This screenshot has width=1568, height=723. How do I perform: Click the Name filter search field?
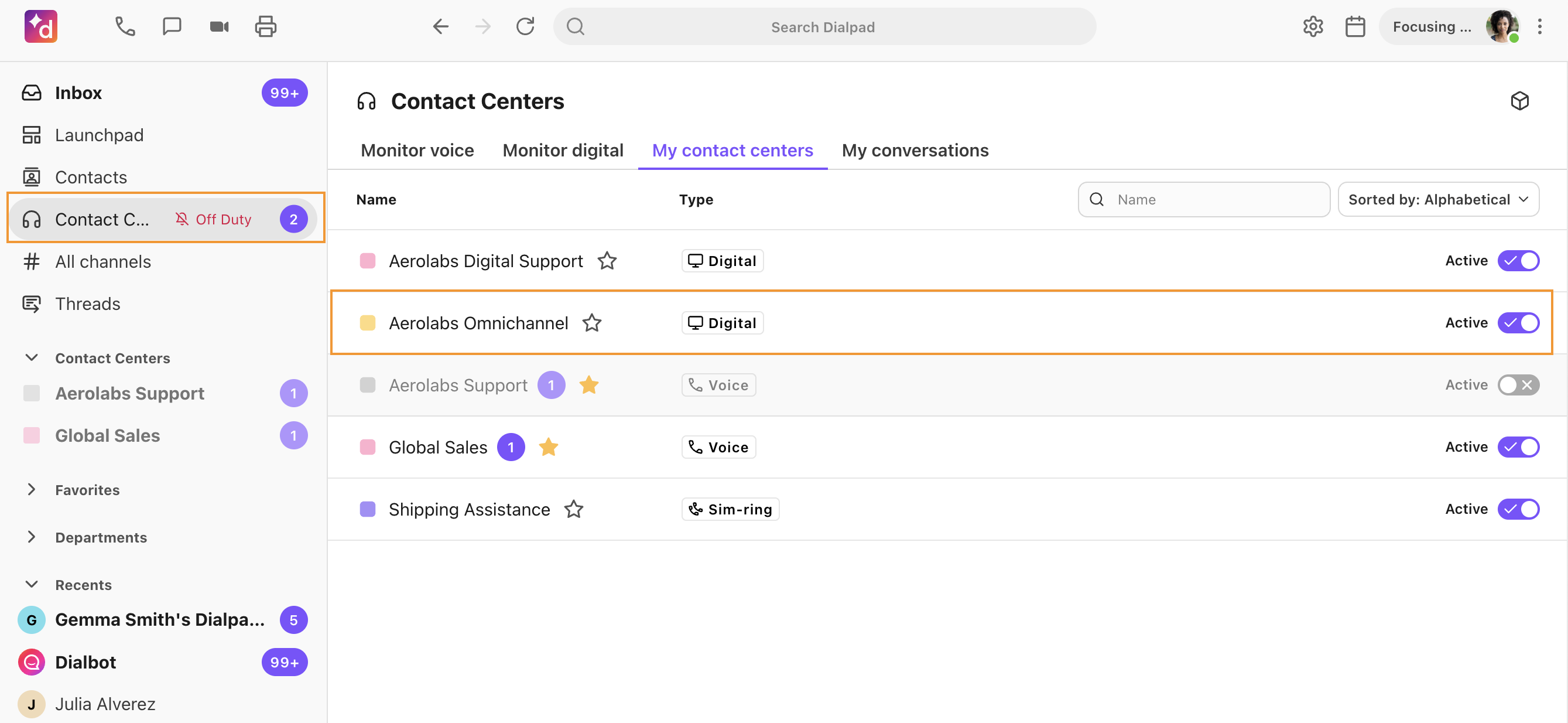pyautogui.click(x=1203, y=199)
